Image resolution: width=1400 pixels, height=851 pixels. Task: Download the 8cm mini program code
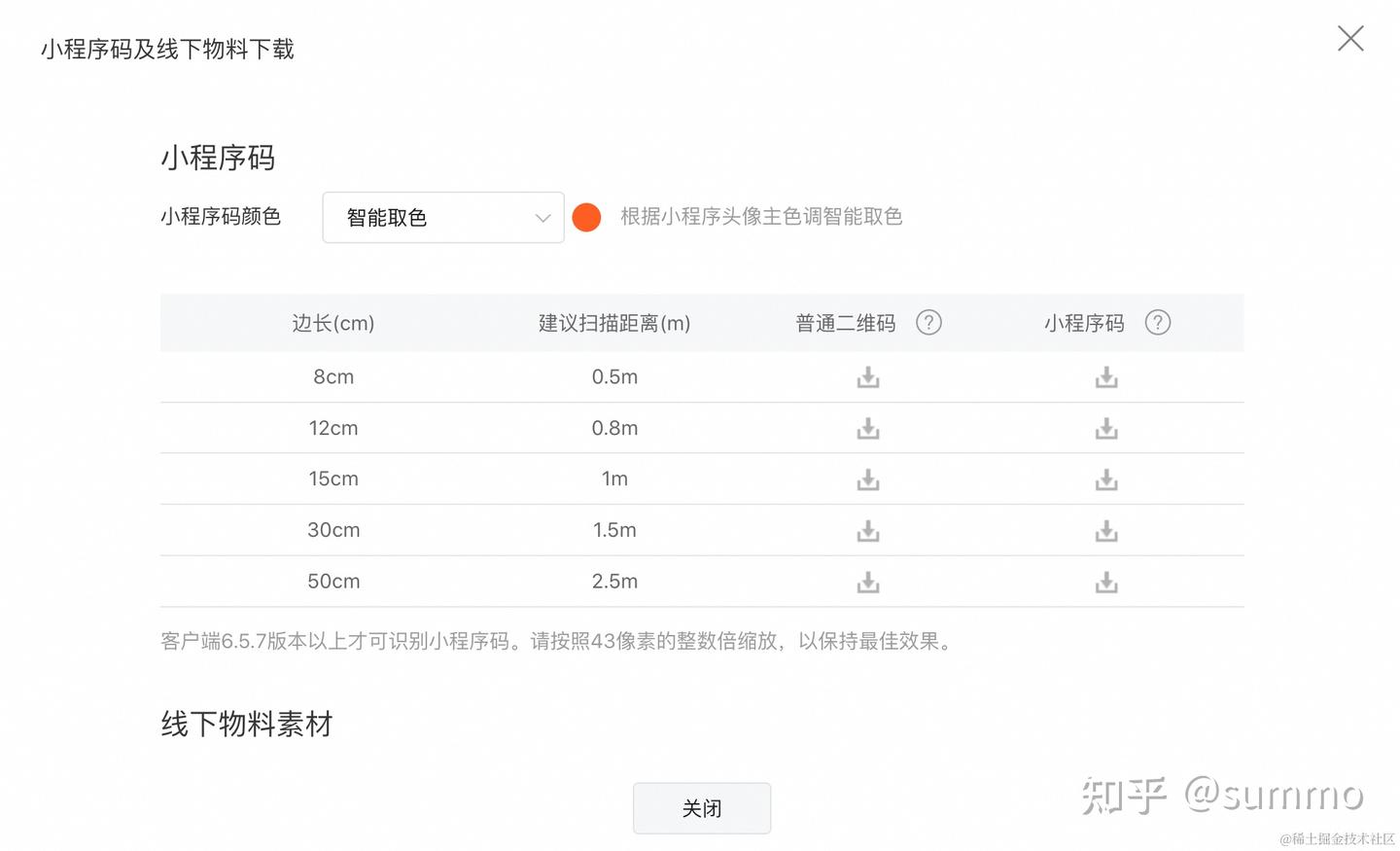[1106, 377]
